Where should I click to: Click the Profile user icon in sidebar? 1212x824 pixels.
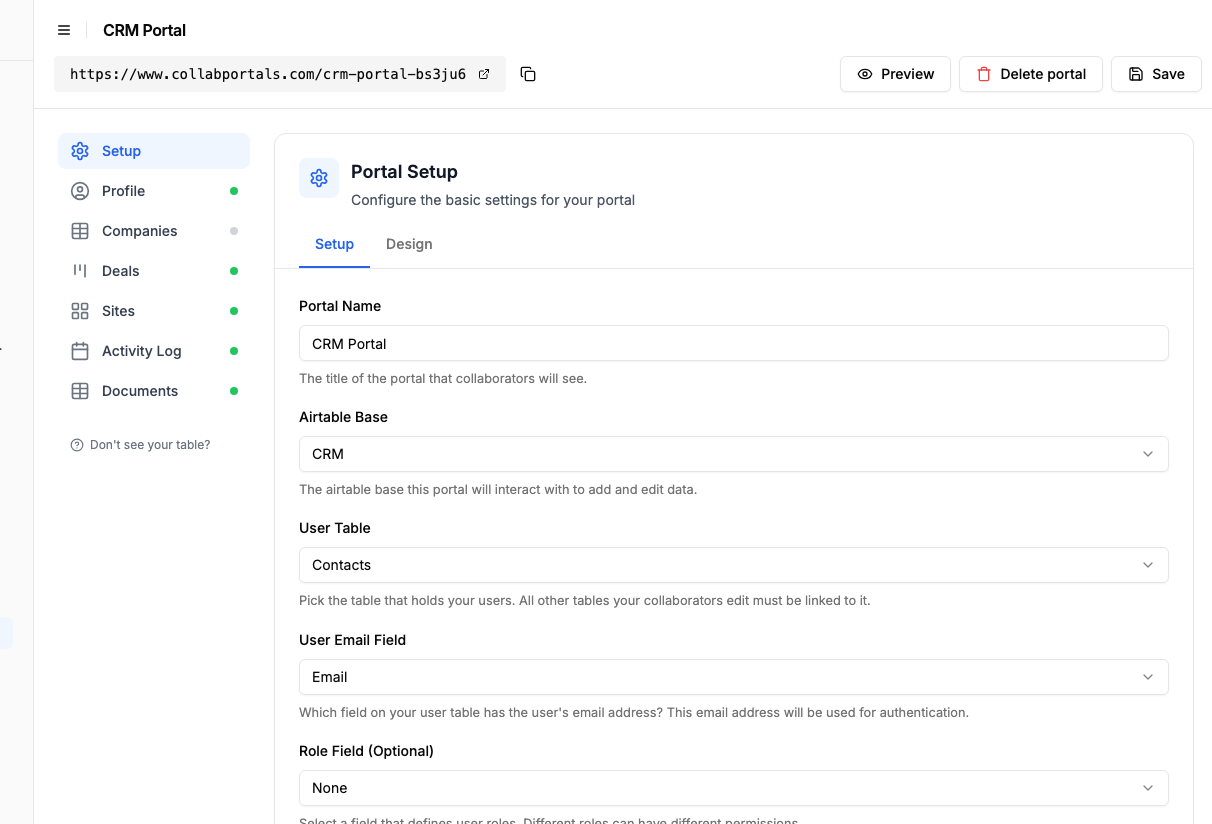[x=80, y=191]
